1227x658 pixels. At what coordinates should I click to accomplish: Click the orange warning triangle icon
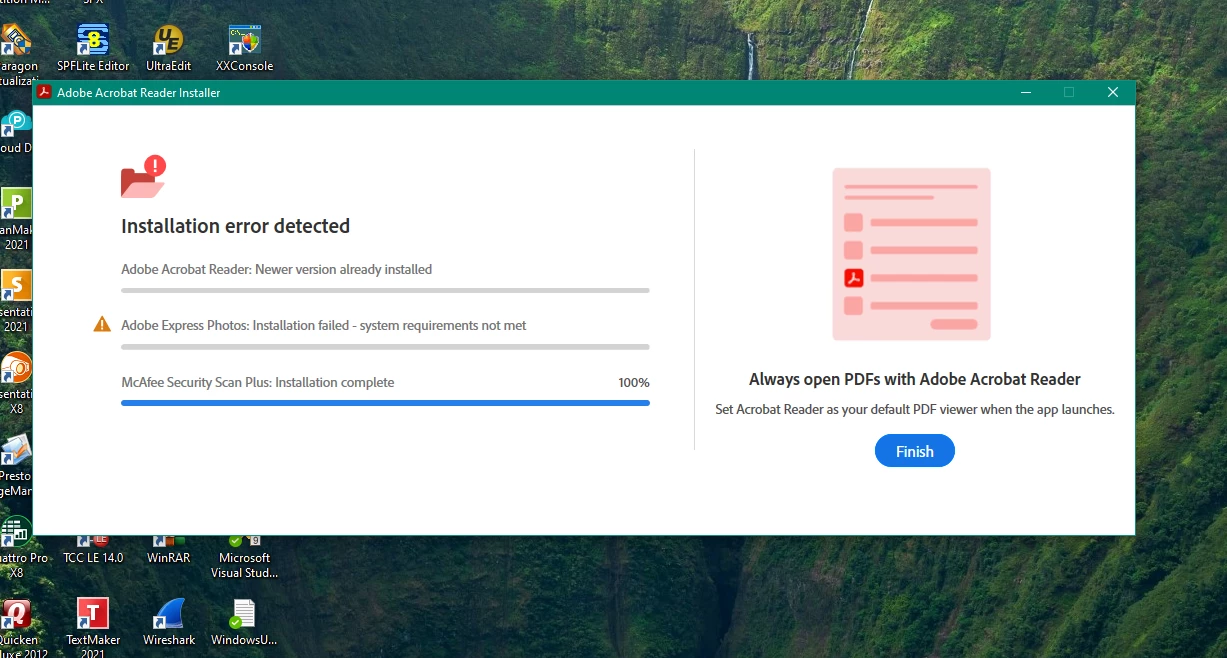coord(102,325)
